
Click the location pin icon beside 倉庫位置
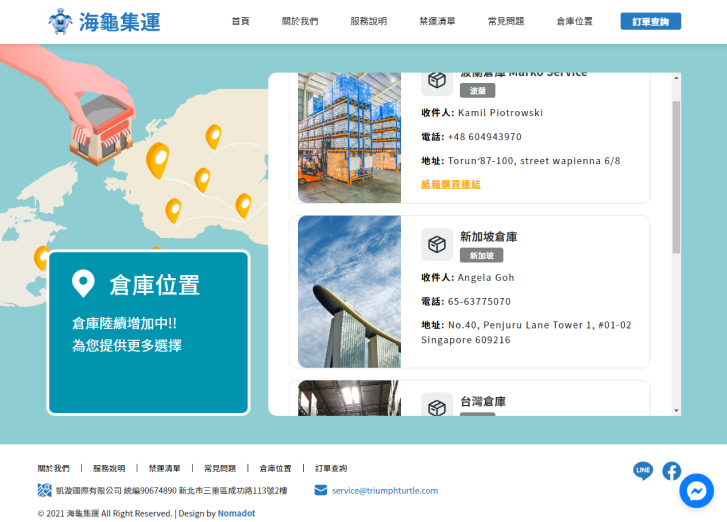click(x=83, y=284)
